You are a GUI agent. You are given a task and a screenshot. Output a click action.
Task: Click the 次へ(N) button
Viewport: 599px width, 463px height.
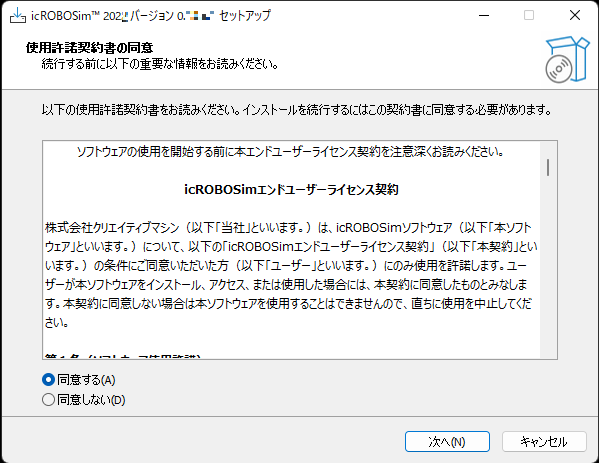pos(447,442)
